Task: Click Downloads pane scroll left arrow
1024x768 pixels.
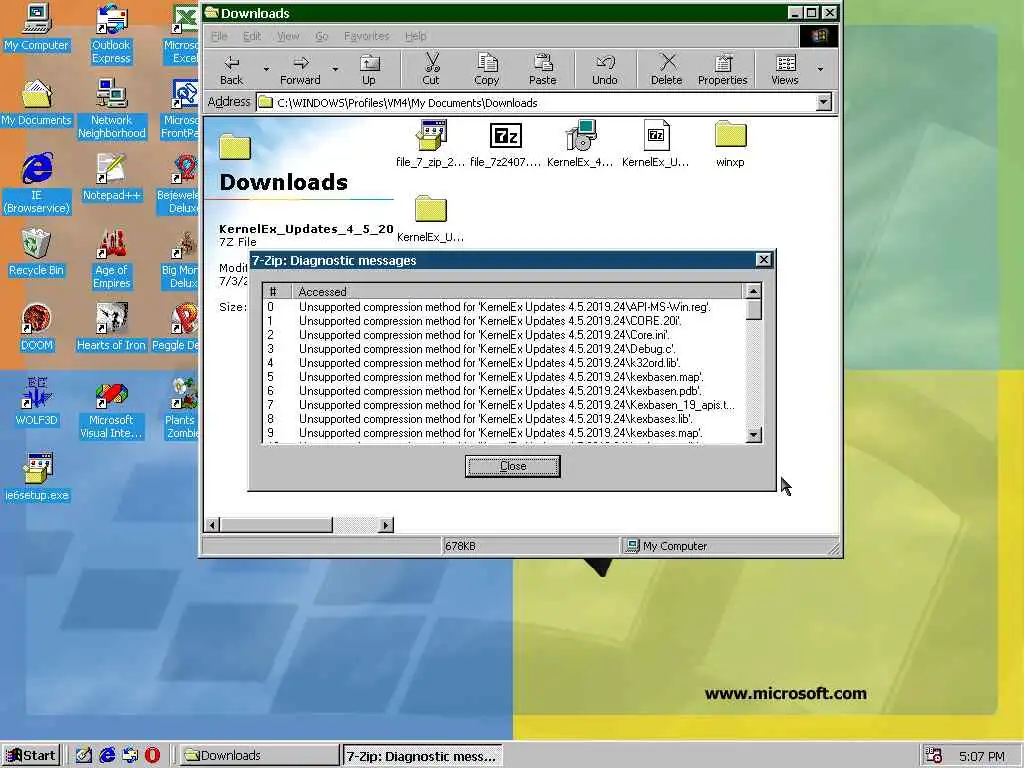Action: pyautogui.click(x=212, y=524)
